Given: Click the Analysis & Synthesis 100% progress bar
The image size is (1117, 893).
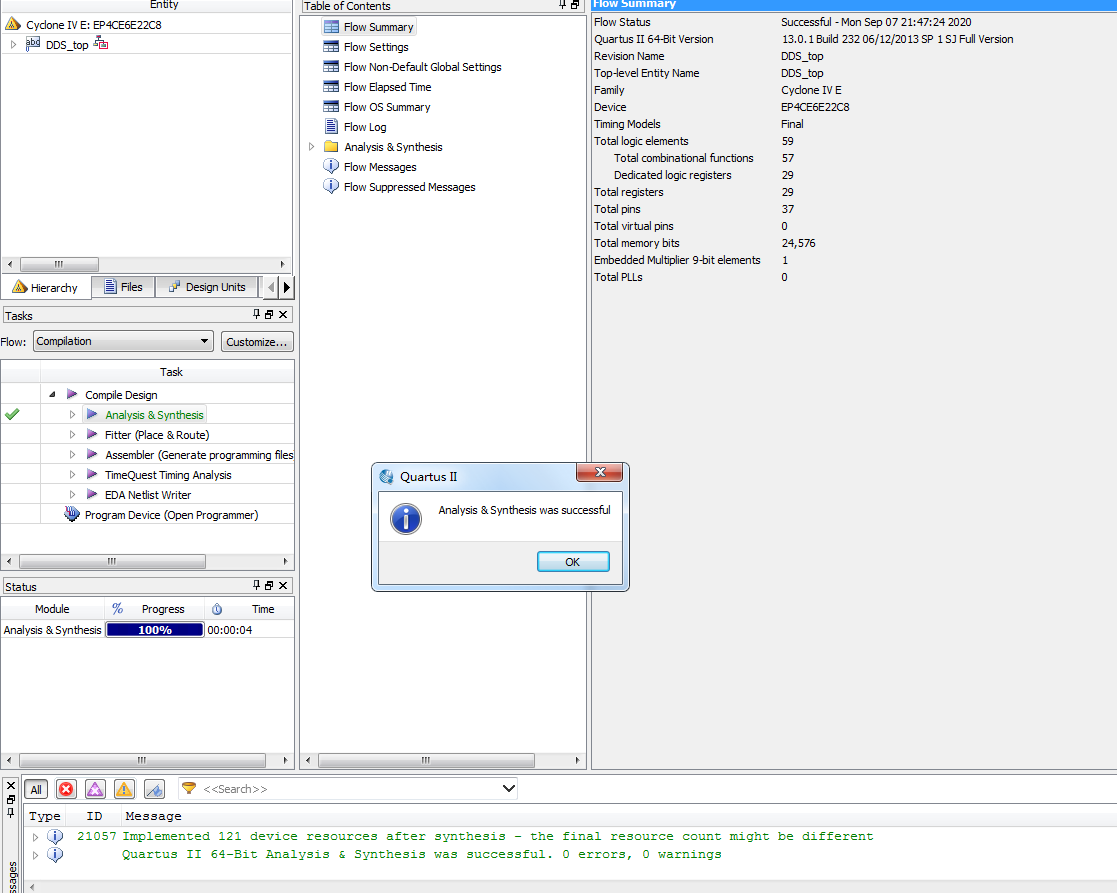Looking at the screenshot, I should (154, 630).
